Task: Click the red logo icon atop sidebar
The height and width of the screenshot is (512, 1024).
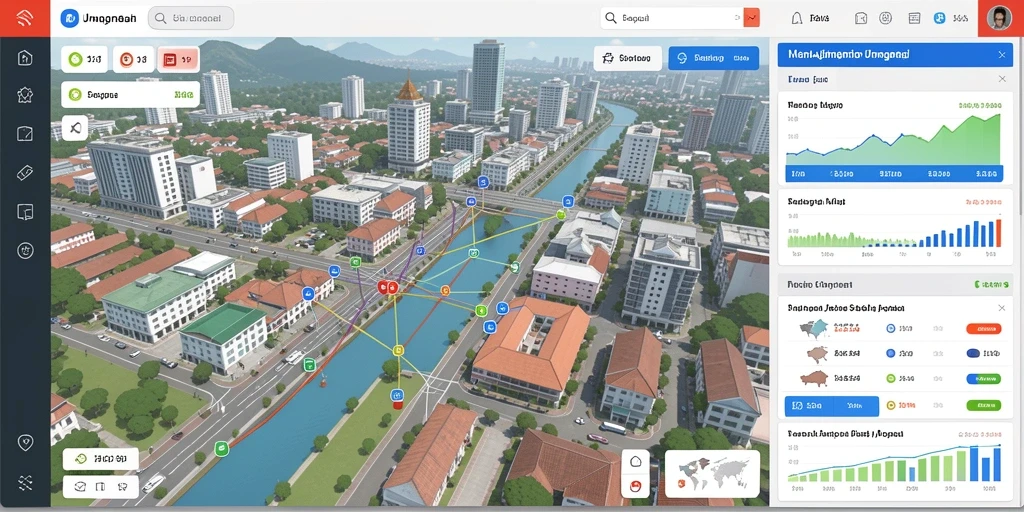Action: click(x=25, y=18)
